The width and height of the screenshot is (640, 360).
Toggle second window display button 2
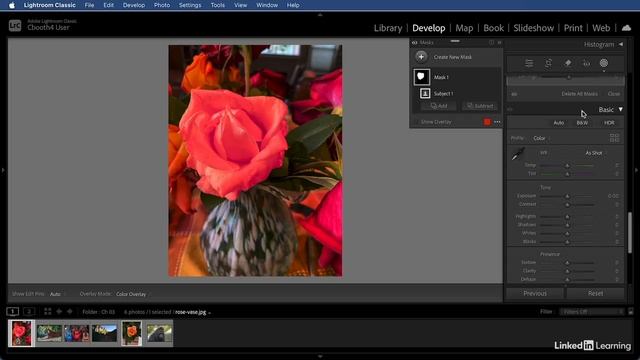coord(29,312)
